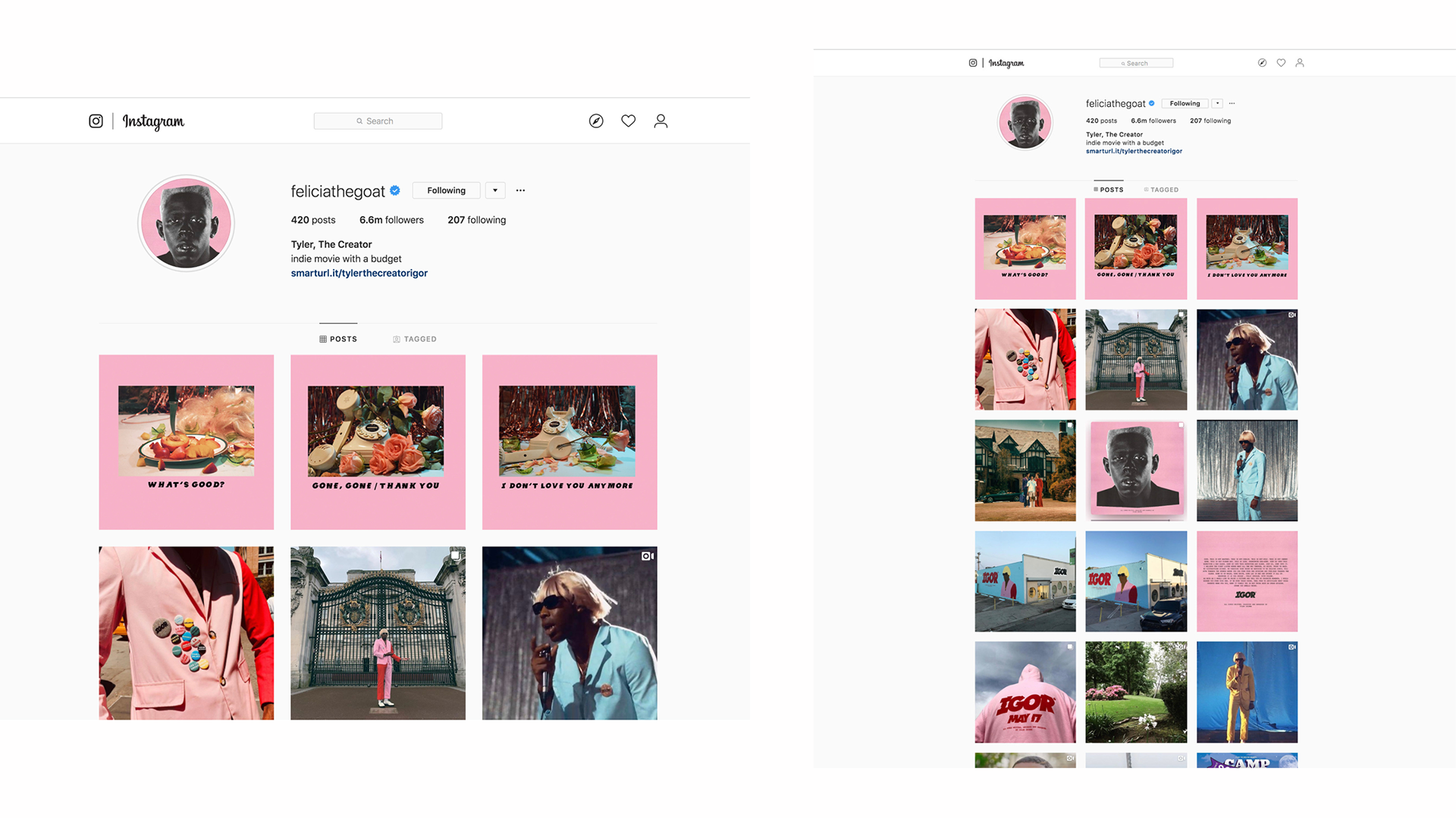Click the Following button in left window
1456x818 pixels.
(446, 190)
